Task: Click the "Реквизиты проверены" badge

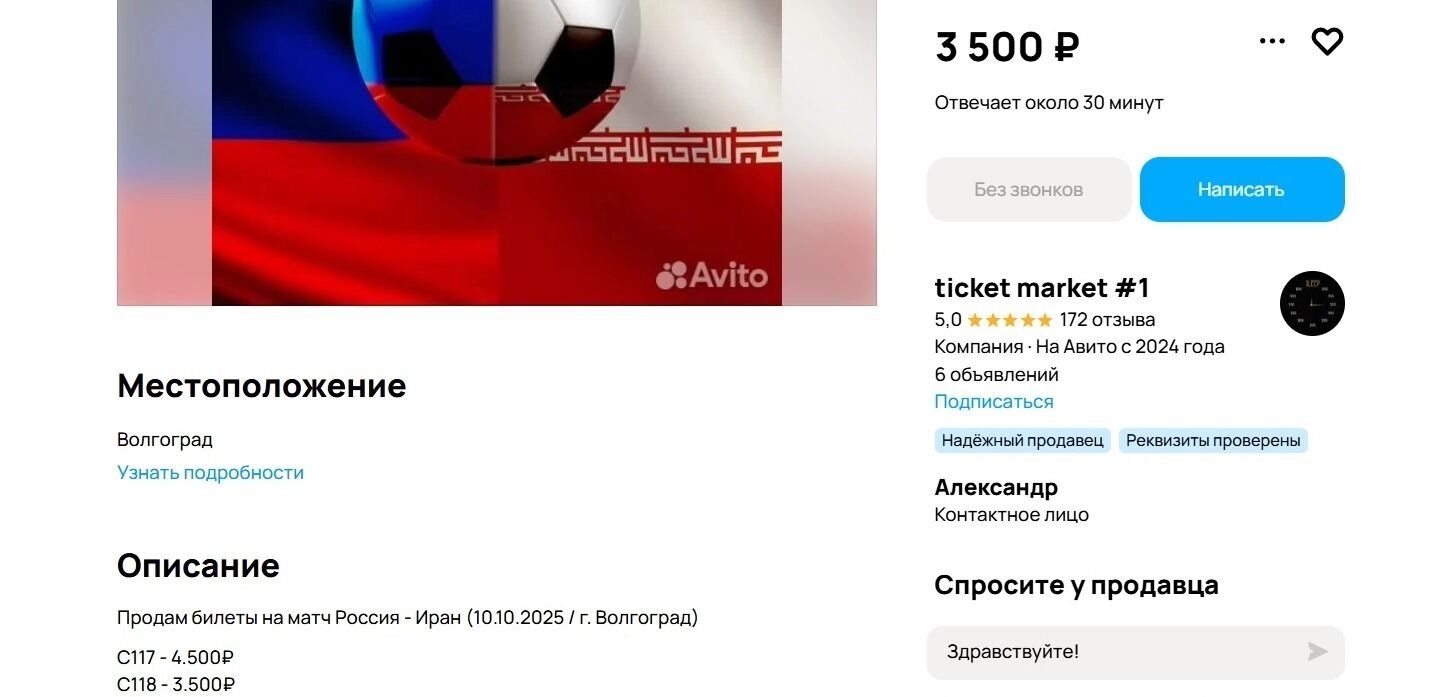Action: [x=1212, y=441]
